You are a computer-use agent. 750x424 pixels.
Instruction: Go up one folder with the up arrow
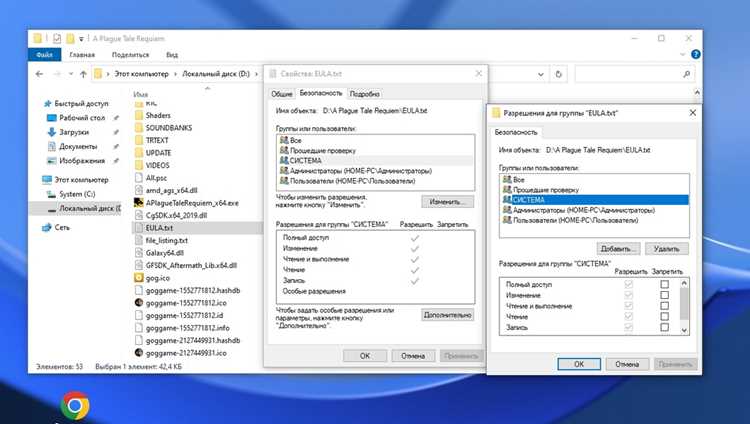coord(83,74)
